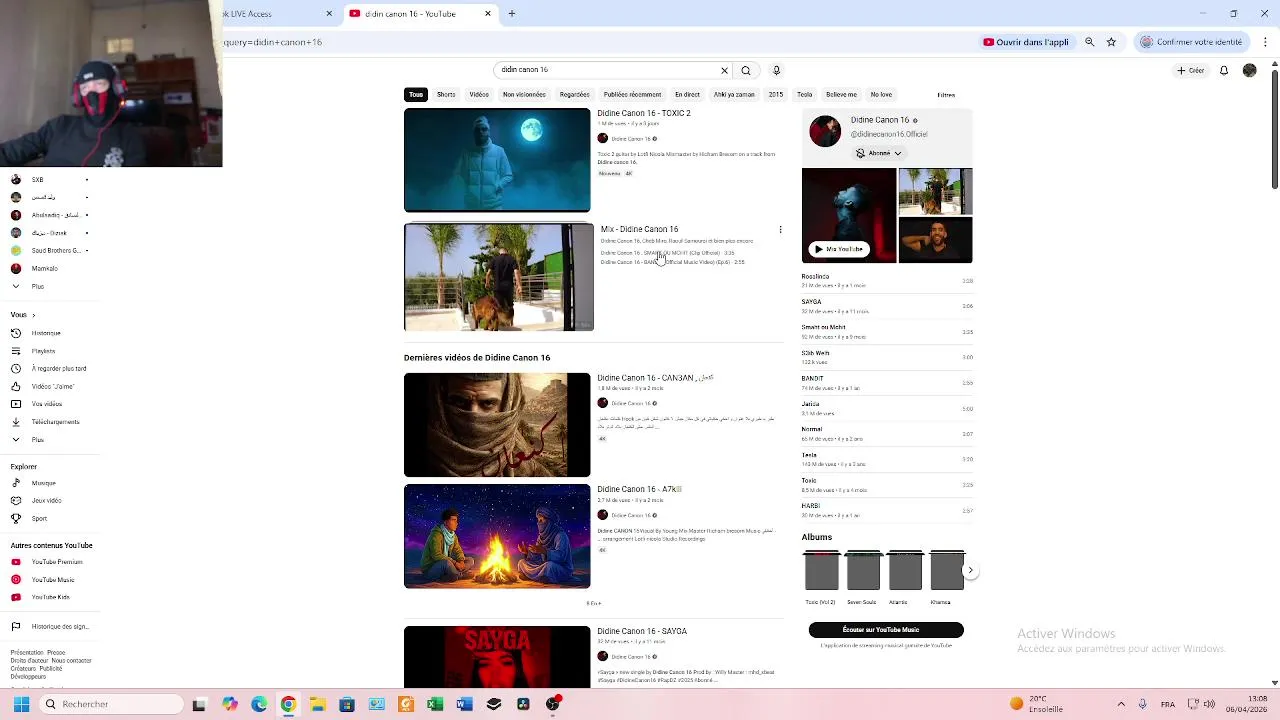Launch Word from taskbar
Image resolution: width=1280 pixels, height=720 pixels.
(464, 704)
